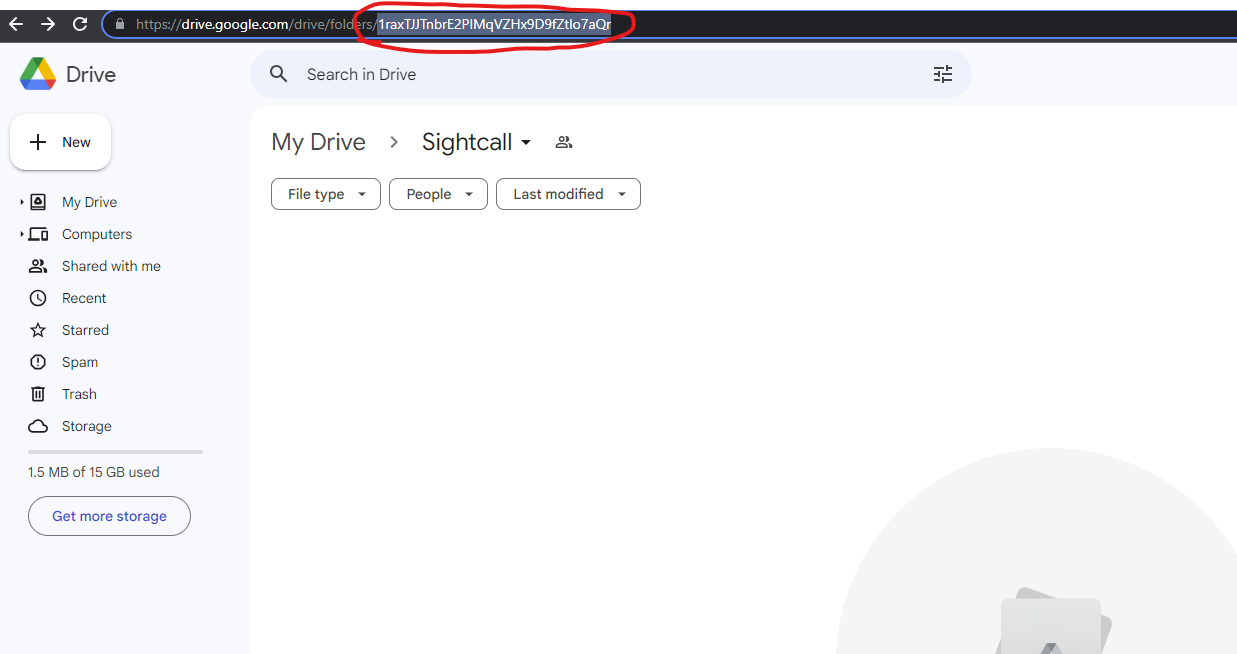Click the Trash bin icon

click(x=38, y=394)
